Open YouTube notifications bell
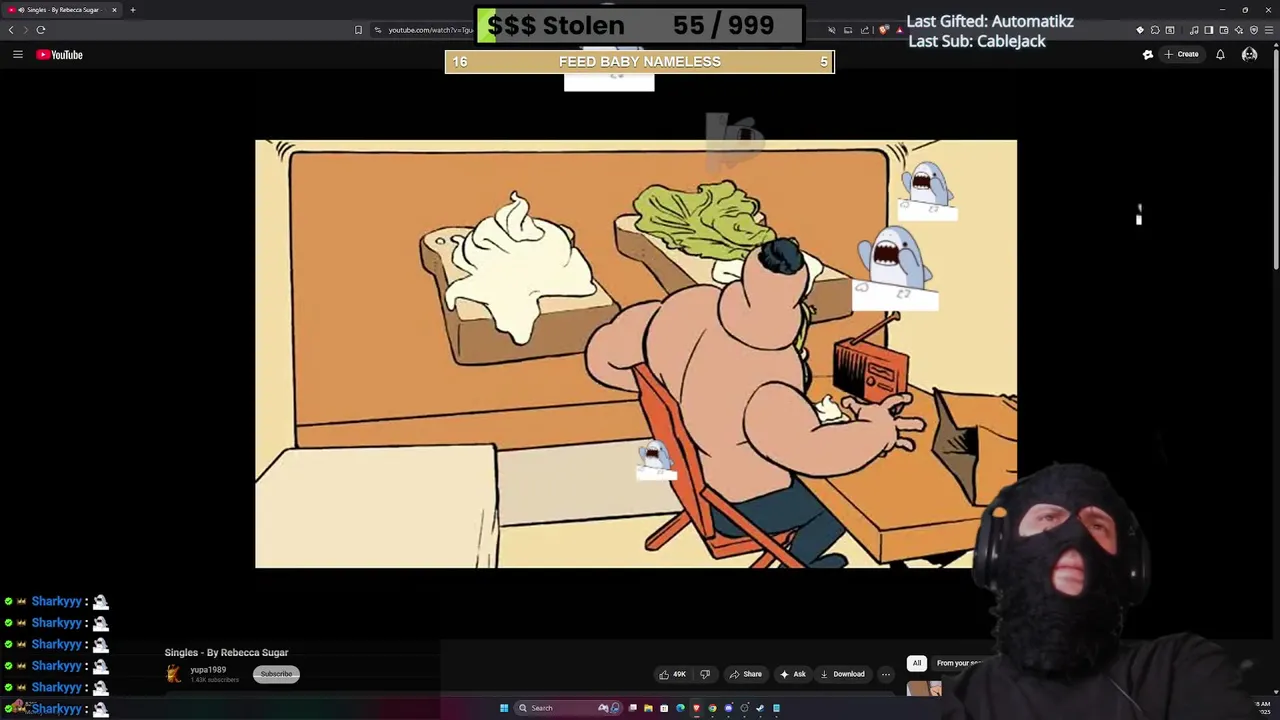The image size is (1280, 720). coord(1220,55)
